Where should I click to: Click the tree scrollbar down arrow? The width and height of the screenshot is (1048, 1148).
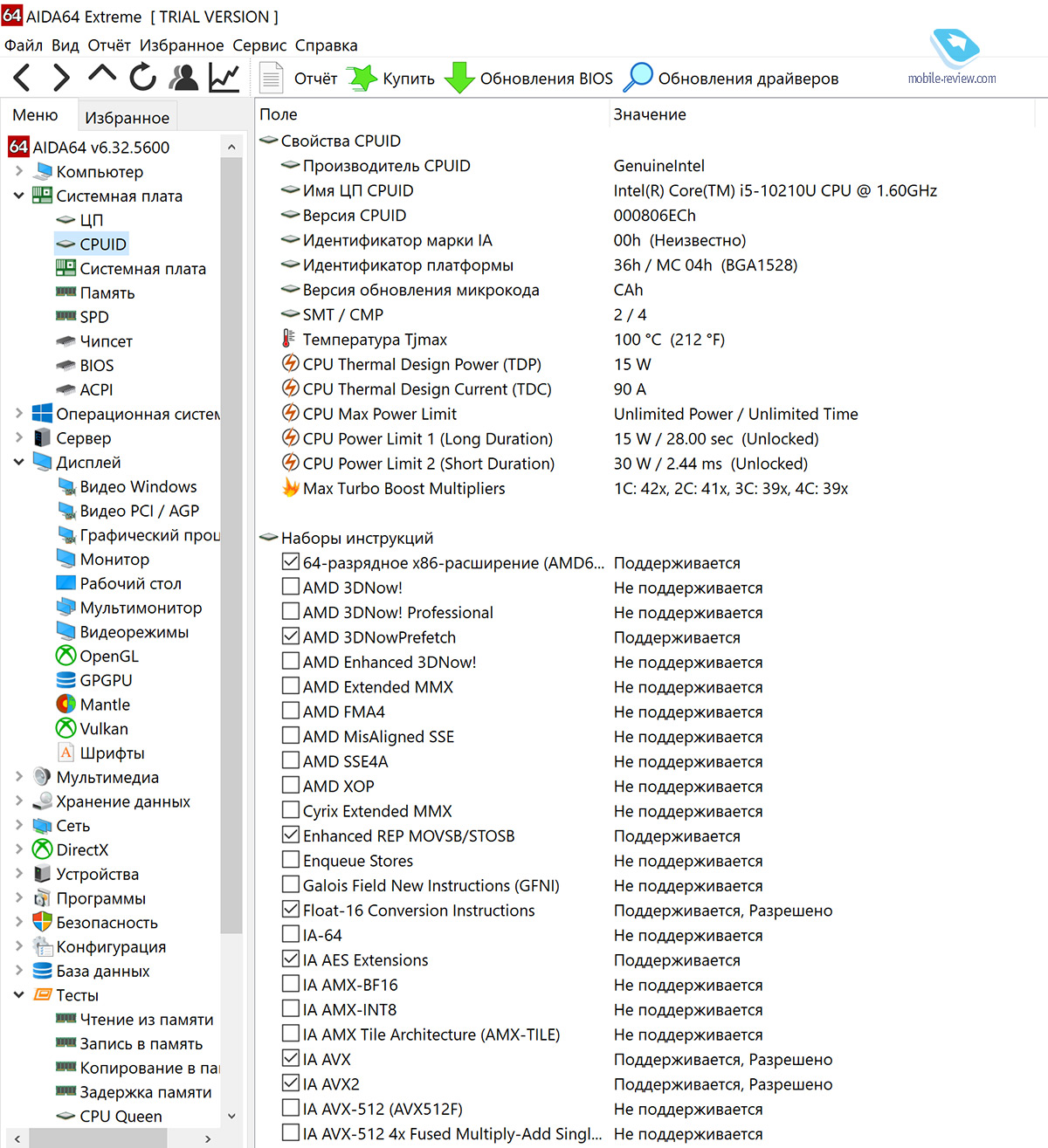231,1116
